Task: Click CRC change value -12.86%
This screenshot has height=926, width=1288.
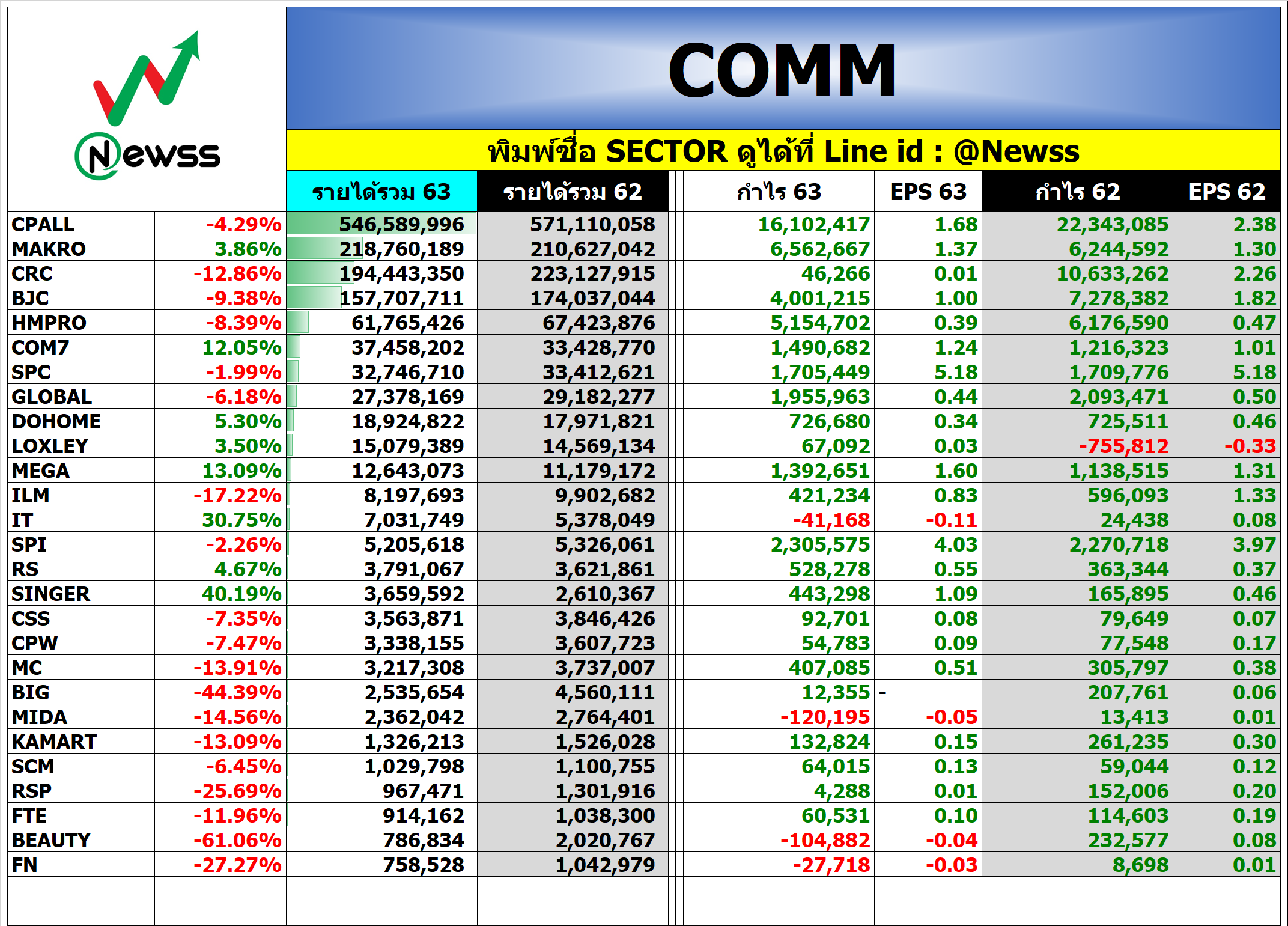Action: pos(220,273)
